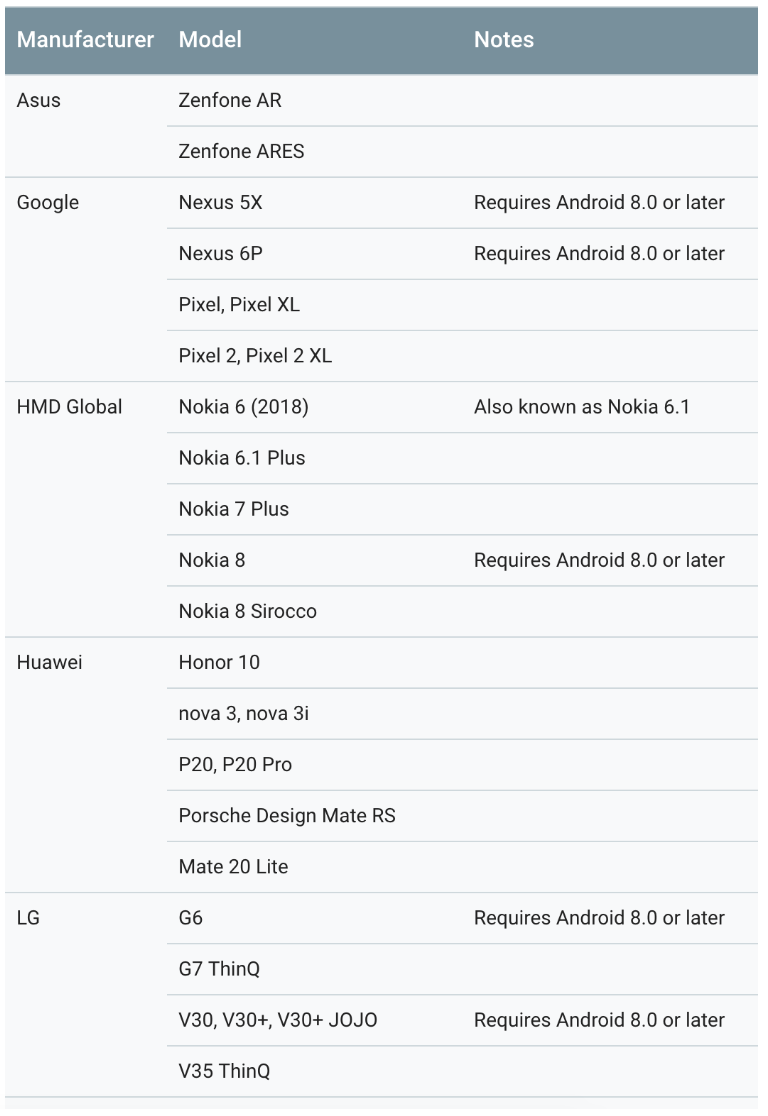This screenshot has width=768, height=1116.
Task: Select the Zenfone ARES row
Action: pos(462,152)
